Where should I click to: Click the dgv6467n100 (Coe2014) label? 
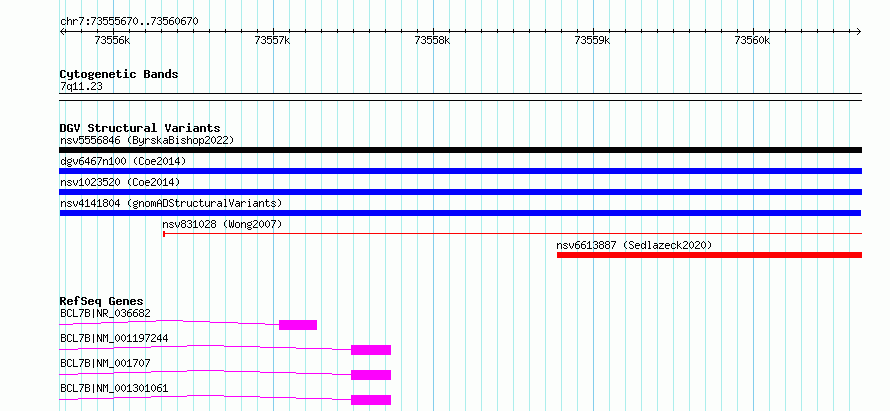(x=123, y=161)
